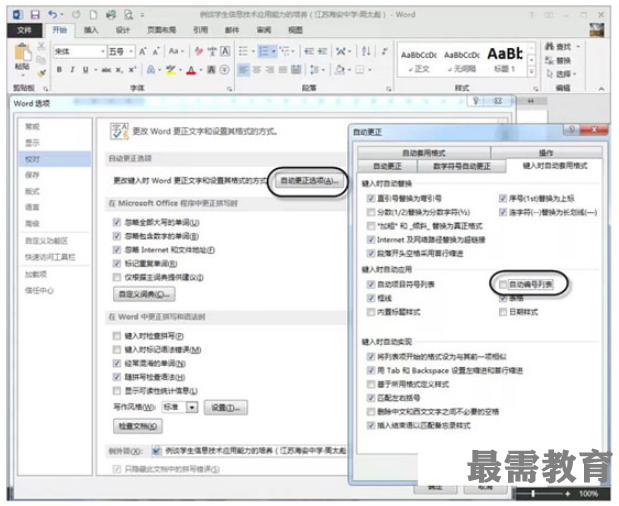Screen dimensions: 619x506
Task: Switch to the 自动套用格式 tab
Action: point(424,153)
